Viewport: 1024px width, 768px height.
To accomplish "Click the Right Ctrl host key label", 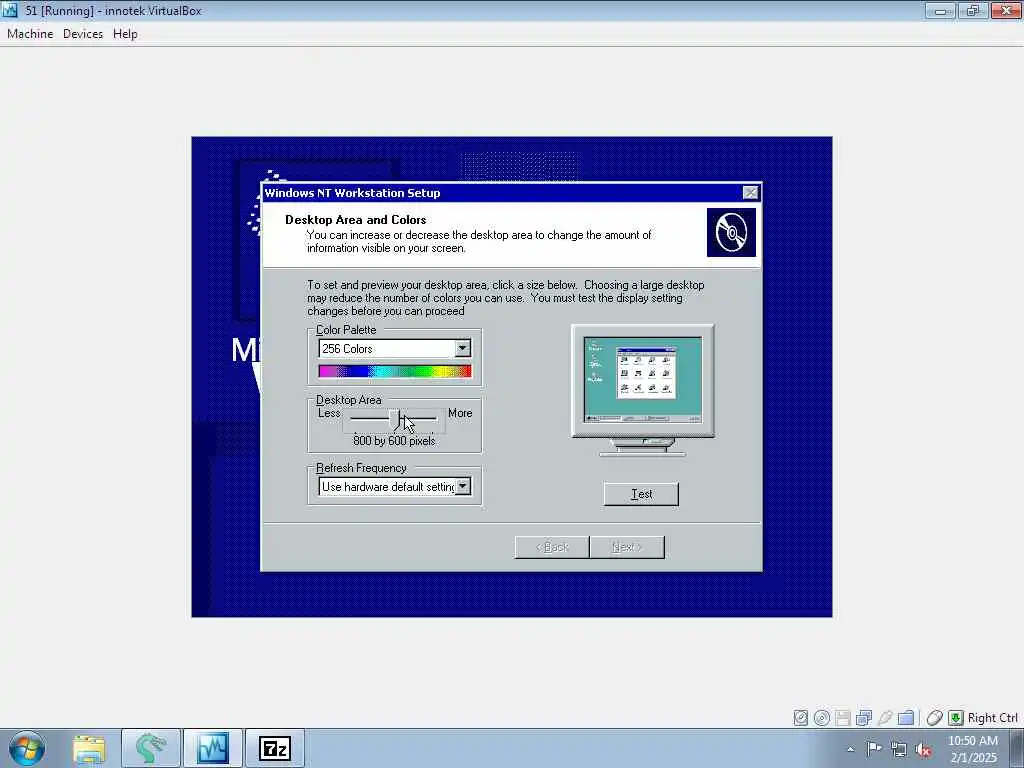I will (x=992, y=718).
